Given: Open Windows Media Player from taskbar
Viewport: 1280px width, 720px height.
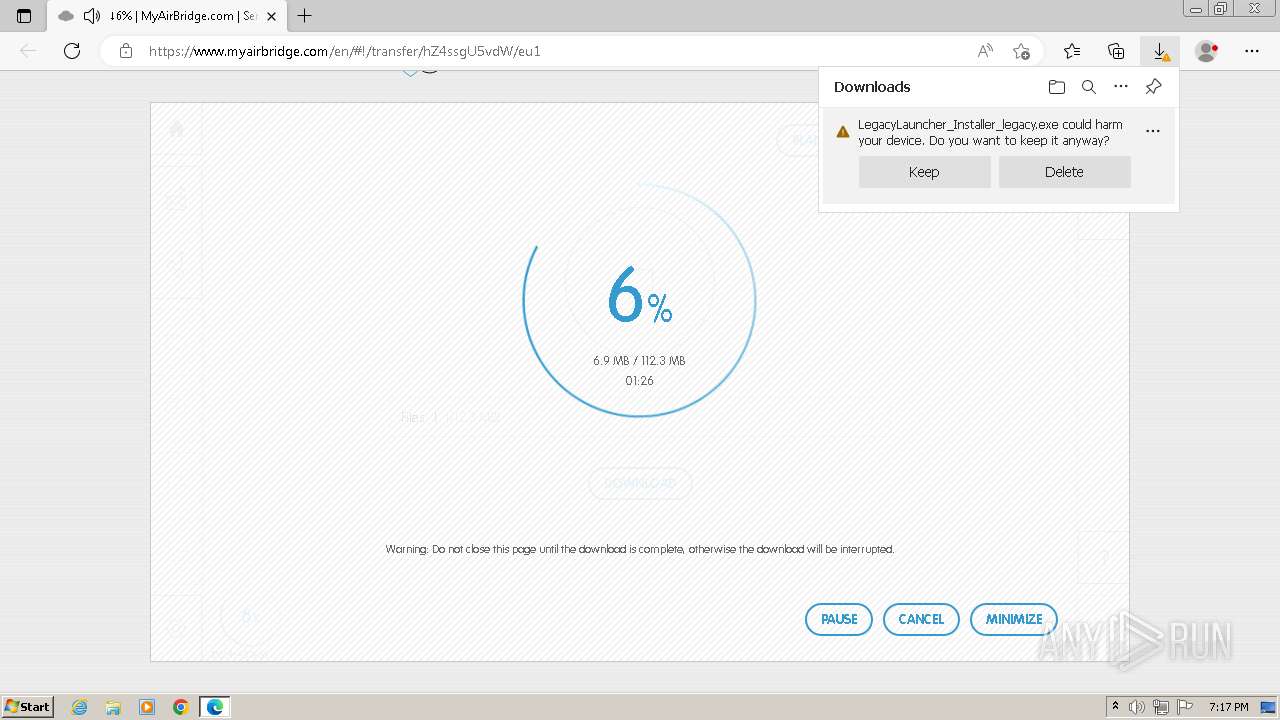Looking at the screenshot, I should [147, 707].
